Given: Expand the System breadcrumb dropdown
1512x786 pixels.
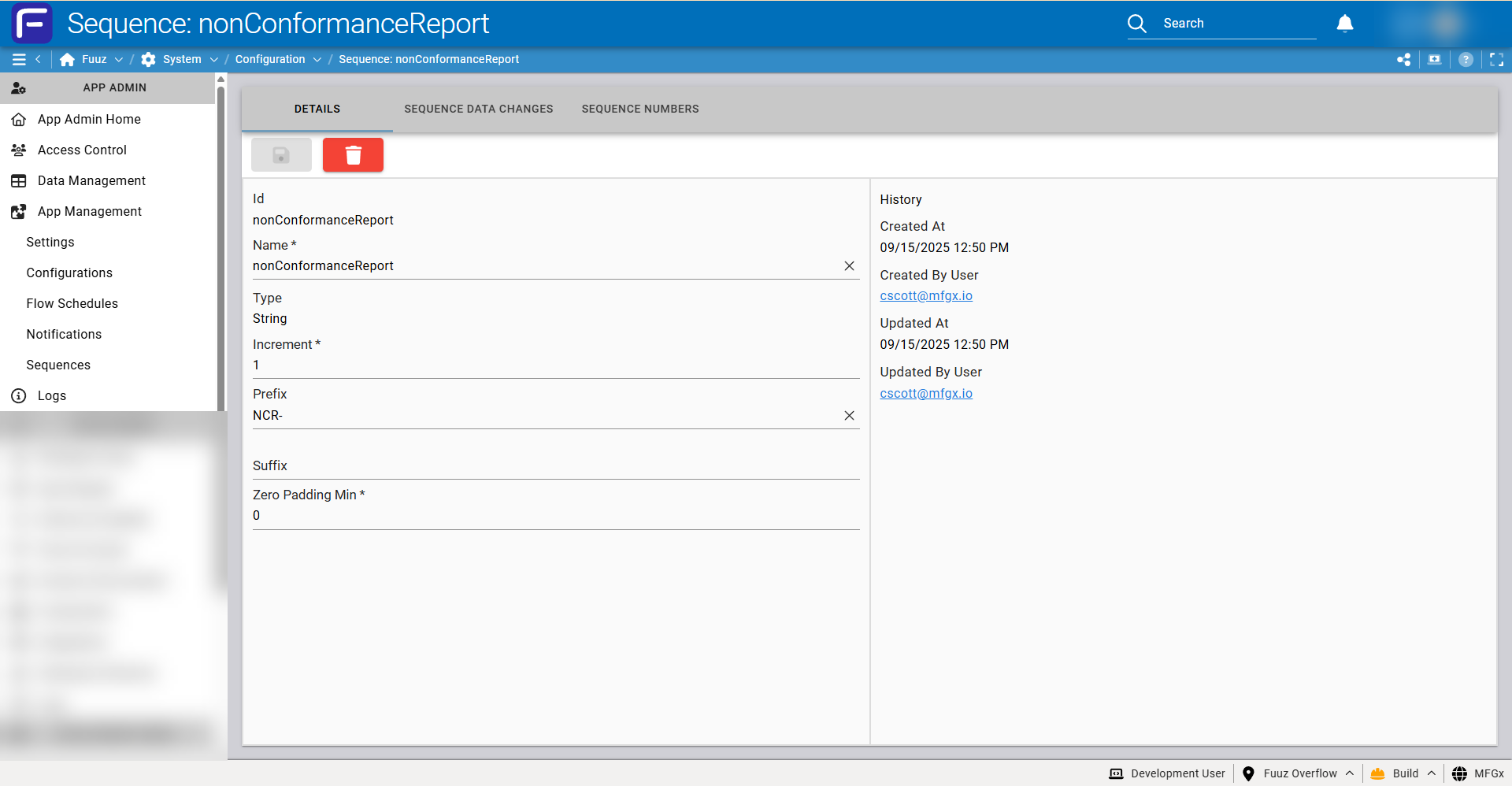Looking at the screenshot, I should [213, 59].
